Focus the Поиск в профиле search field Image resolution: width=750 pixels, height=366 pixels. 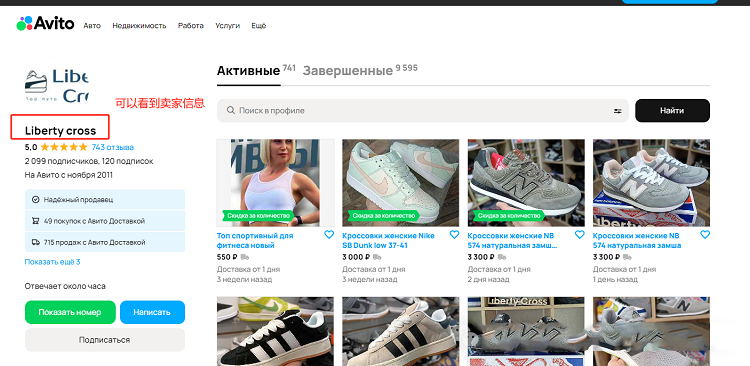coord(423,111)
